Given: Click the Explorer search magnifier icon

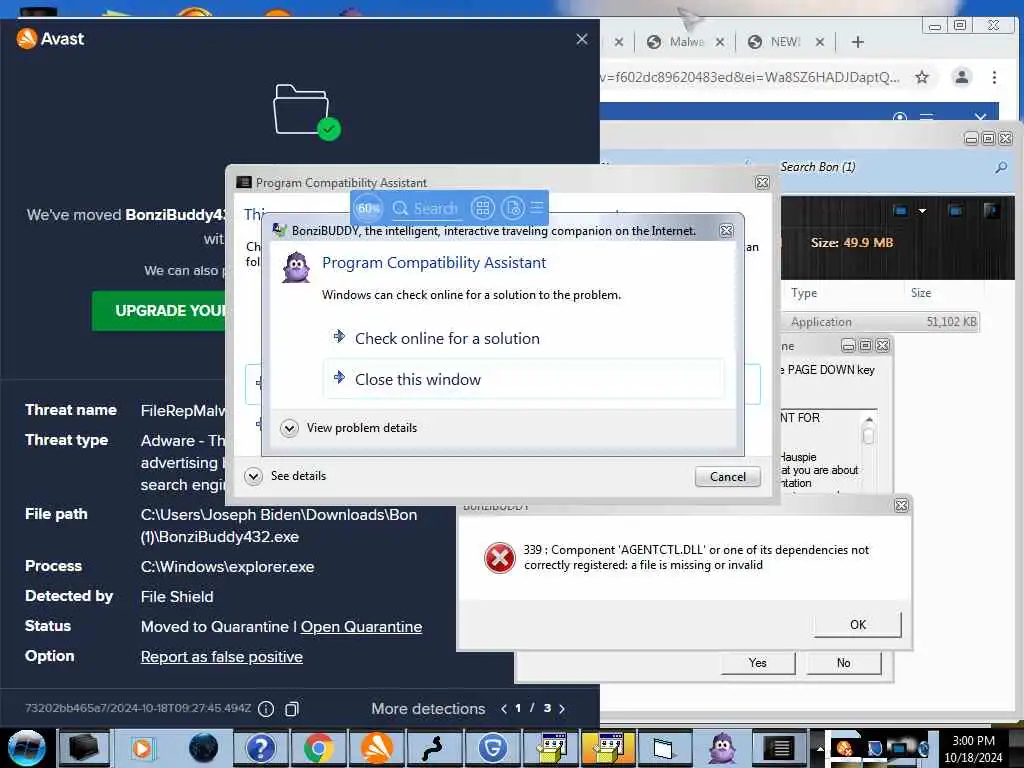Looking at the screenshot, I should [x=1000, y=168].
